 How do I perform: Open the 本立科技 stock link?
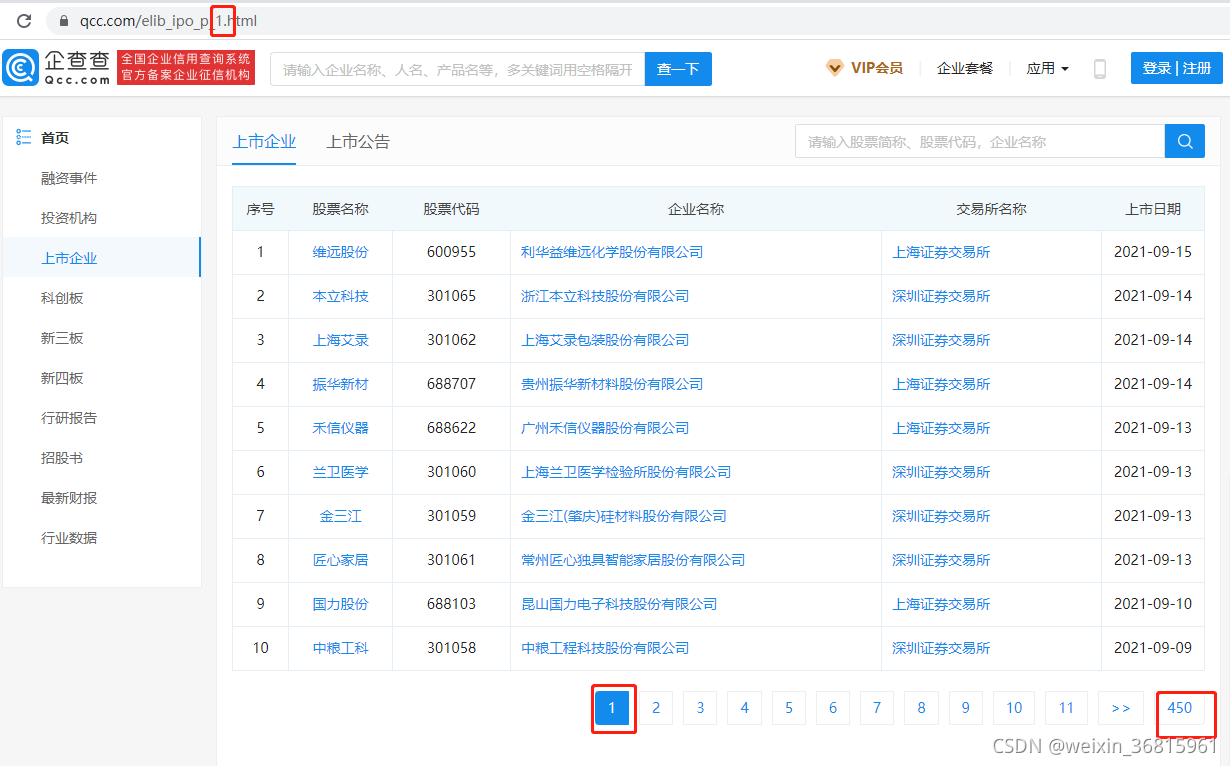tap(340, 296)
